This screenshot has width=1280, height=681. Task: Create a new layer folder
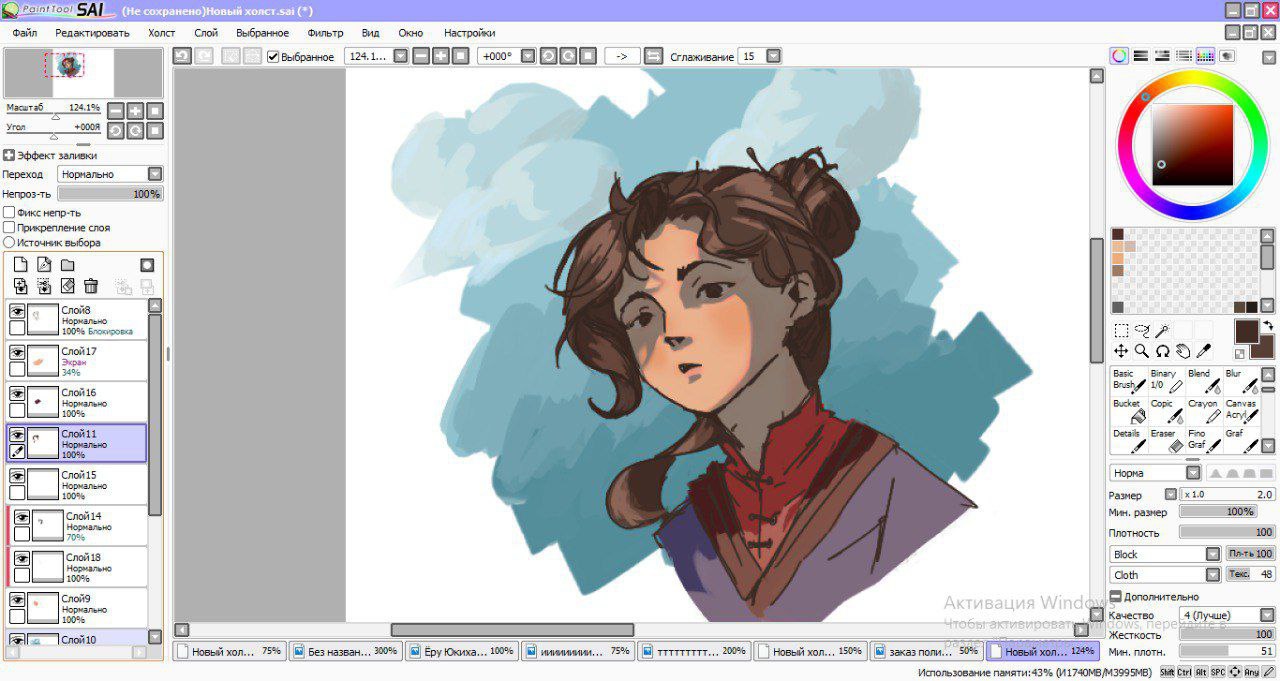(x=68, y=265)
